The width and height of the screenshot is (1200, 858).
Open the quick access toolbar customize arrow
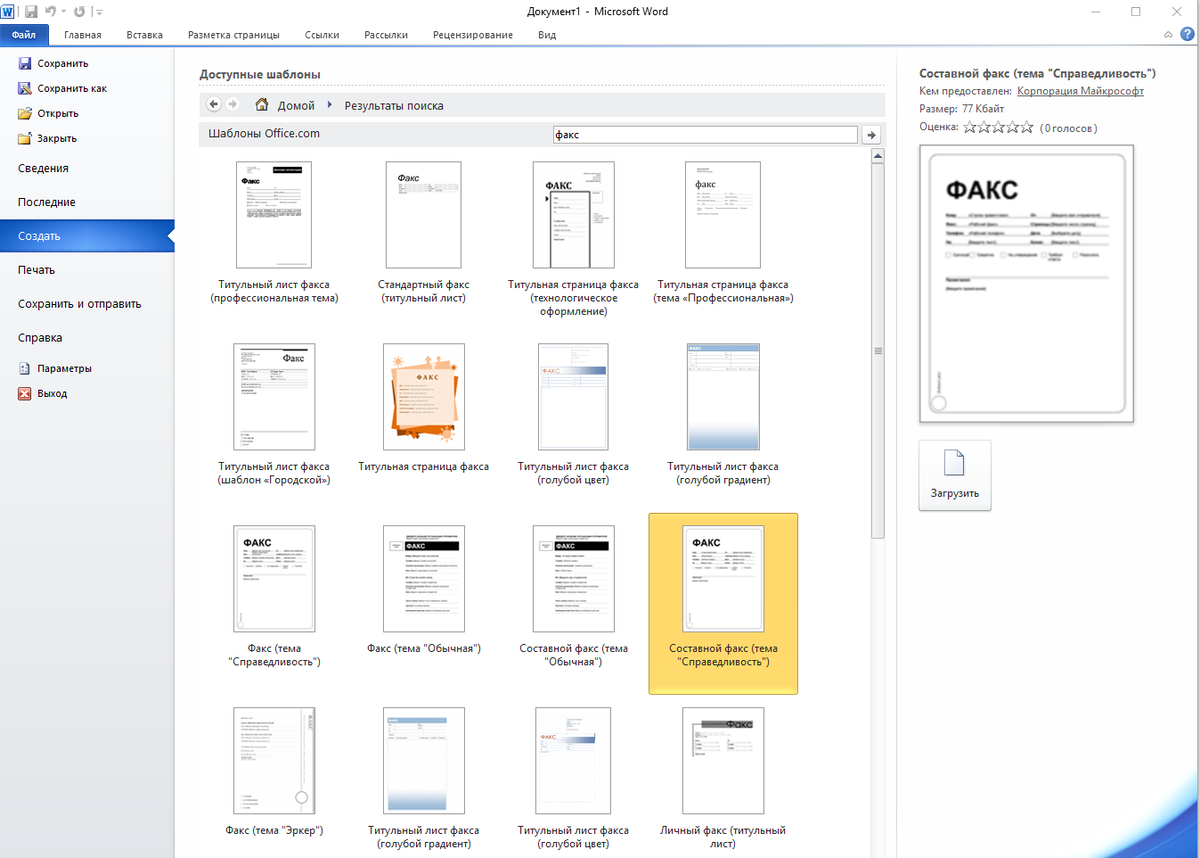[x=98, y=12]
